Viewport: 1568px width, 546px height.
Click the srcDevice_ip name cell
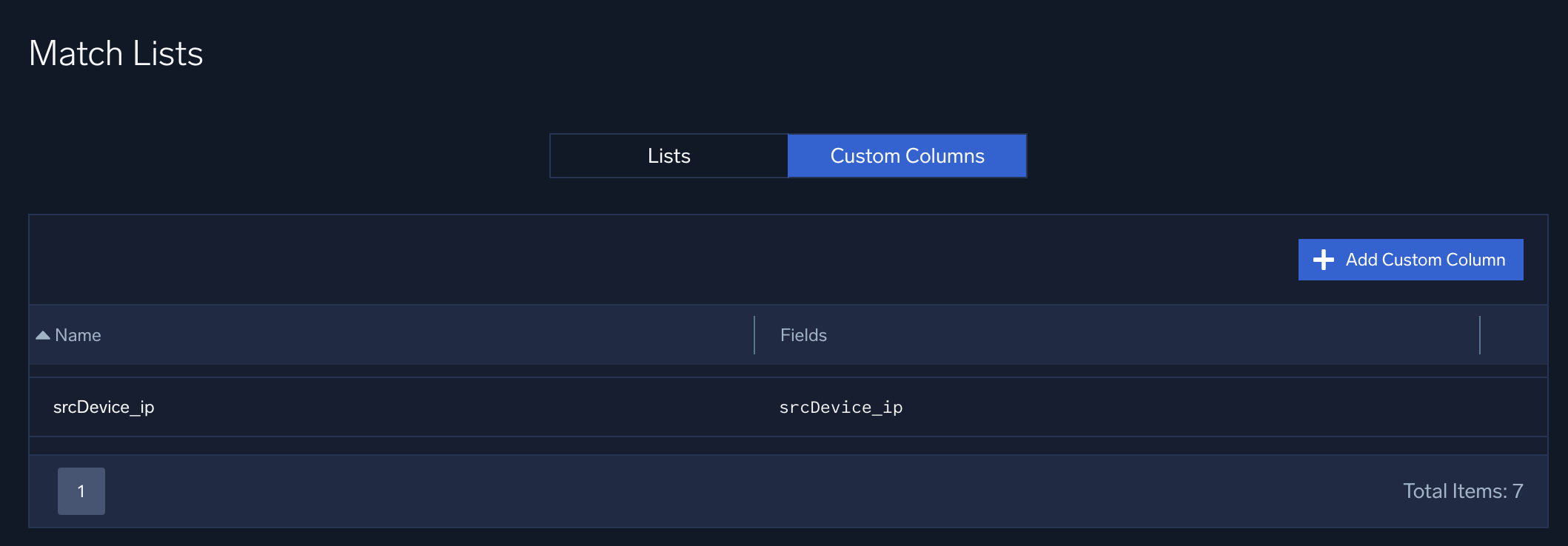pyautogui.click(x=104, y=406)
